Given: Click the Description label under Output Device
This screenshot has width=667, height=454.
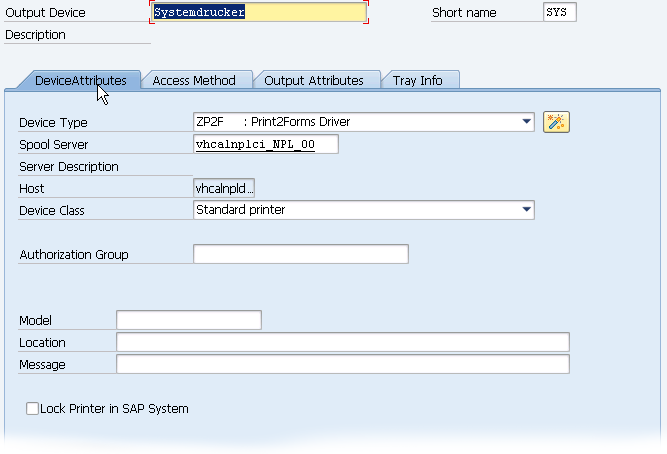Looking at the screenshot, I should (36, 35).
